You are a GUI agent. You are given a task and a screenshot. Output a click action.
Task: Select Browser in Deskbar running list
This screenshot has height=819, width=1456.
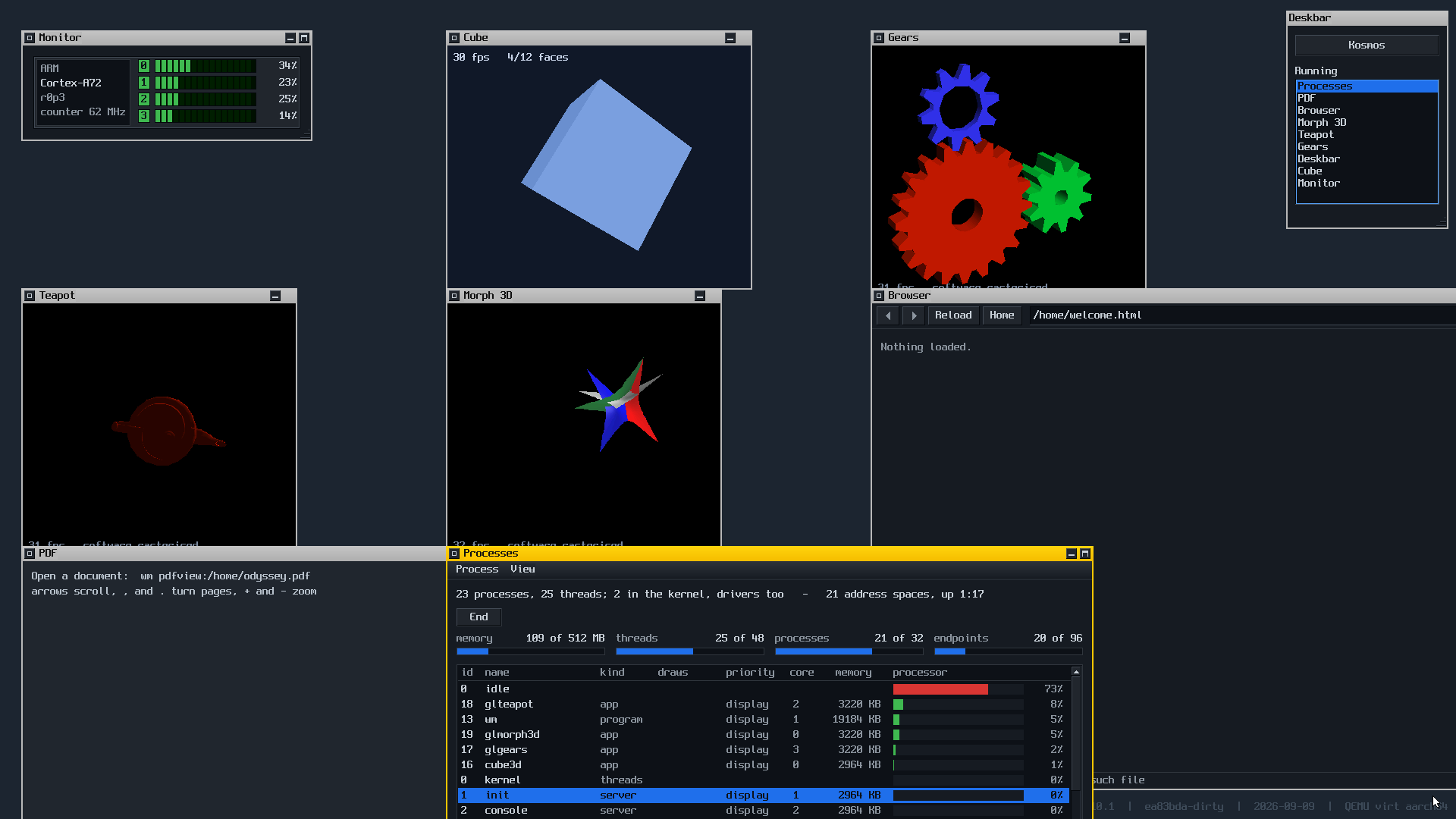point(1367,111)
